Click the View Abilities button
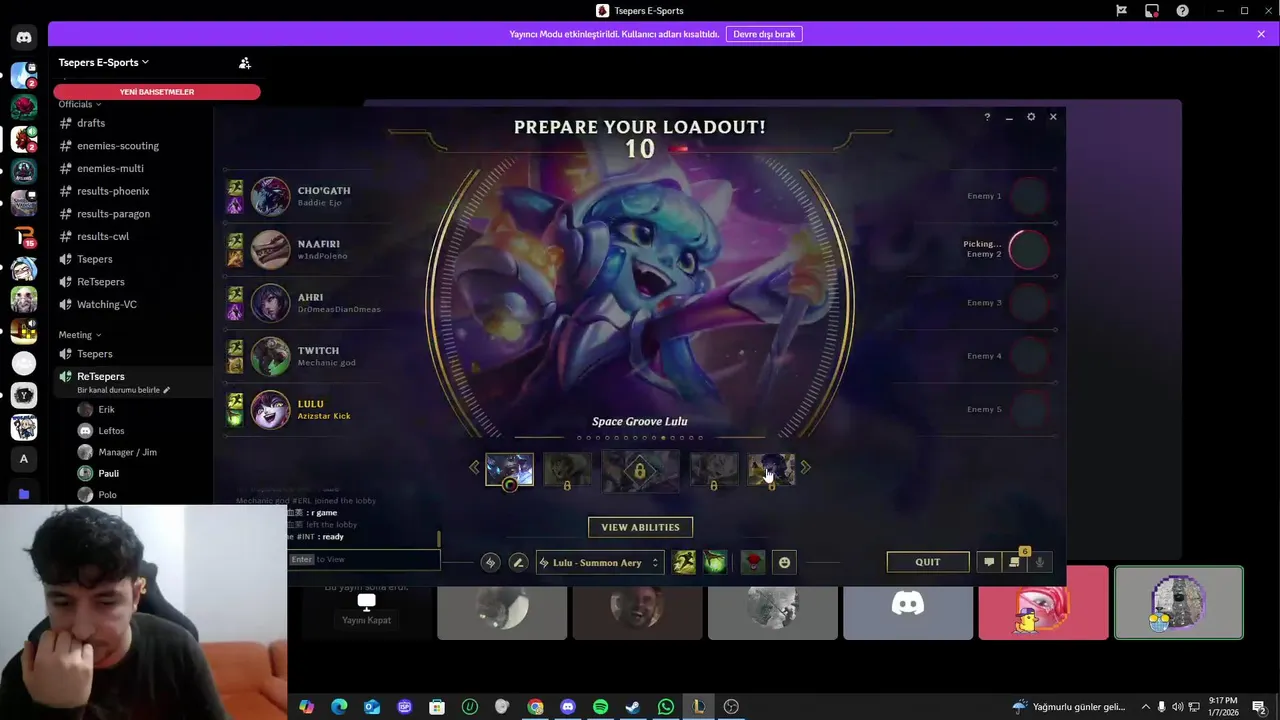The image size is (1280, 720). [x=640, y=527]
